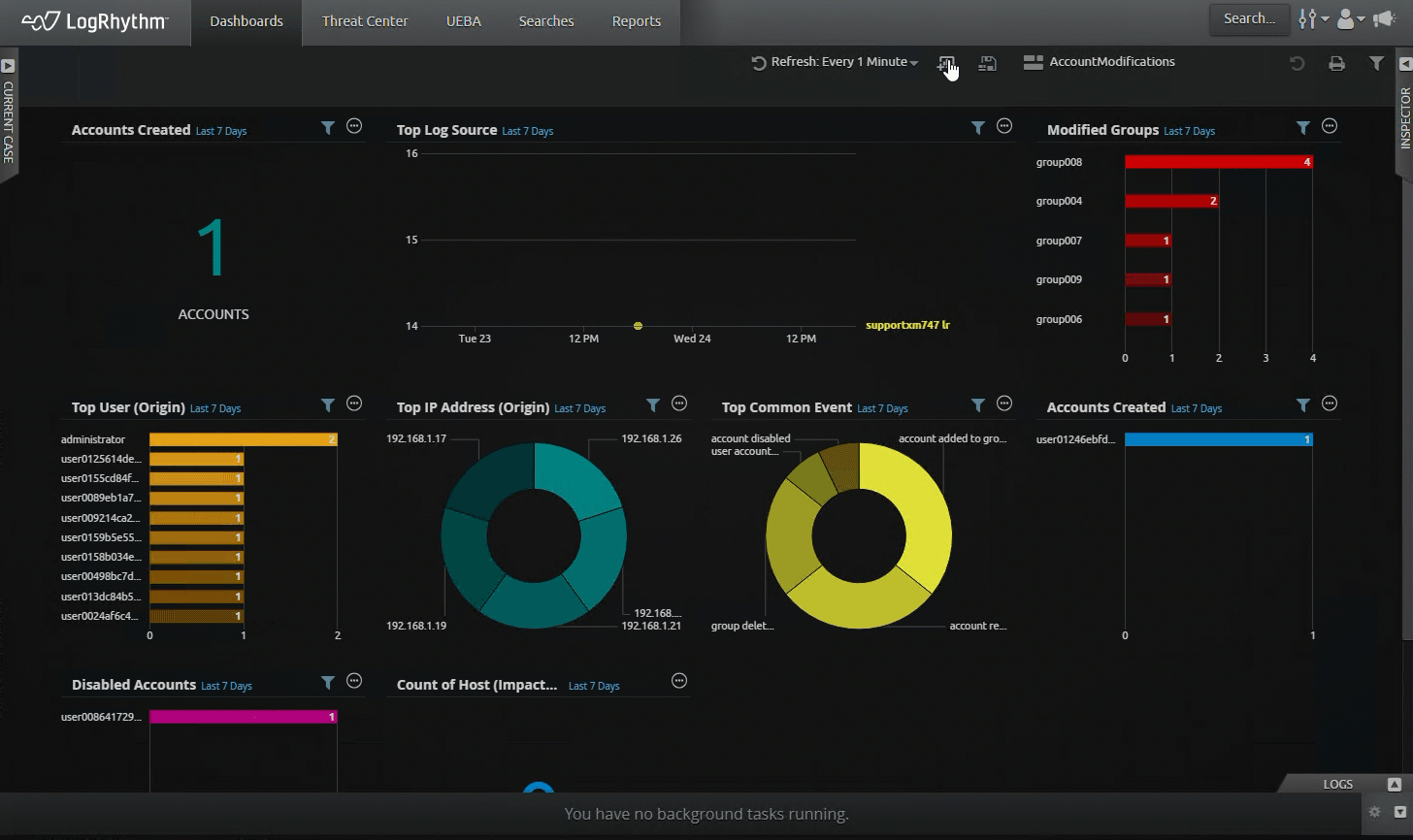Toggle the filter on the Modified Groups widget

pyautogui.click(x=1303, y=127)
